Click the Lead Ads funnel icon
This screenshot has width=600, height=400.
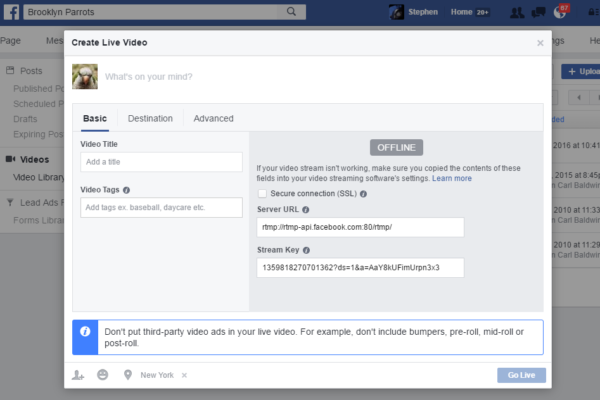[x=10, y=202]
